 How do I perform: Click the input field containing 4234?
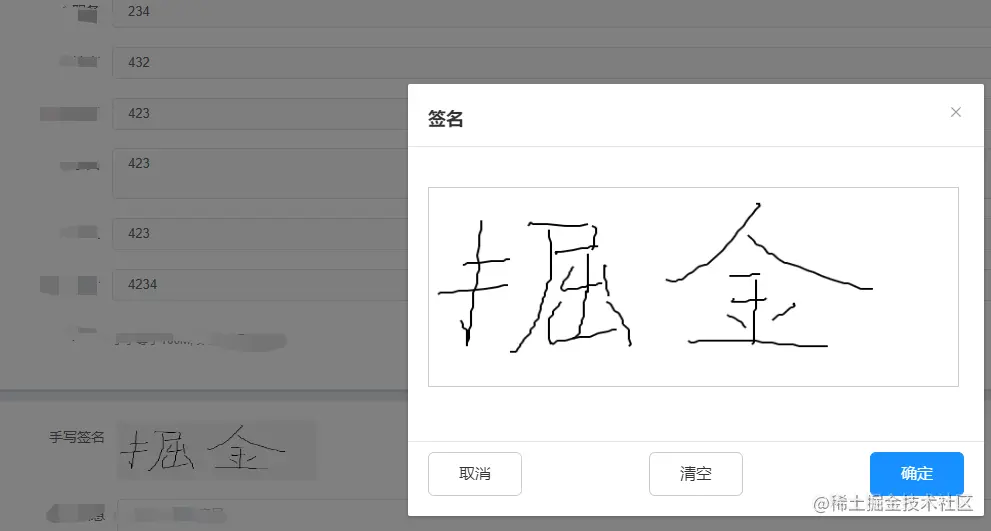click(260, 284)
